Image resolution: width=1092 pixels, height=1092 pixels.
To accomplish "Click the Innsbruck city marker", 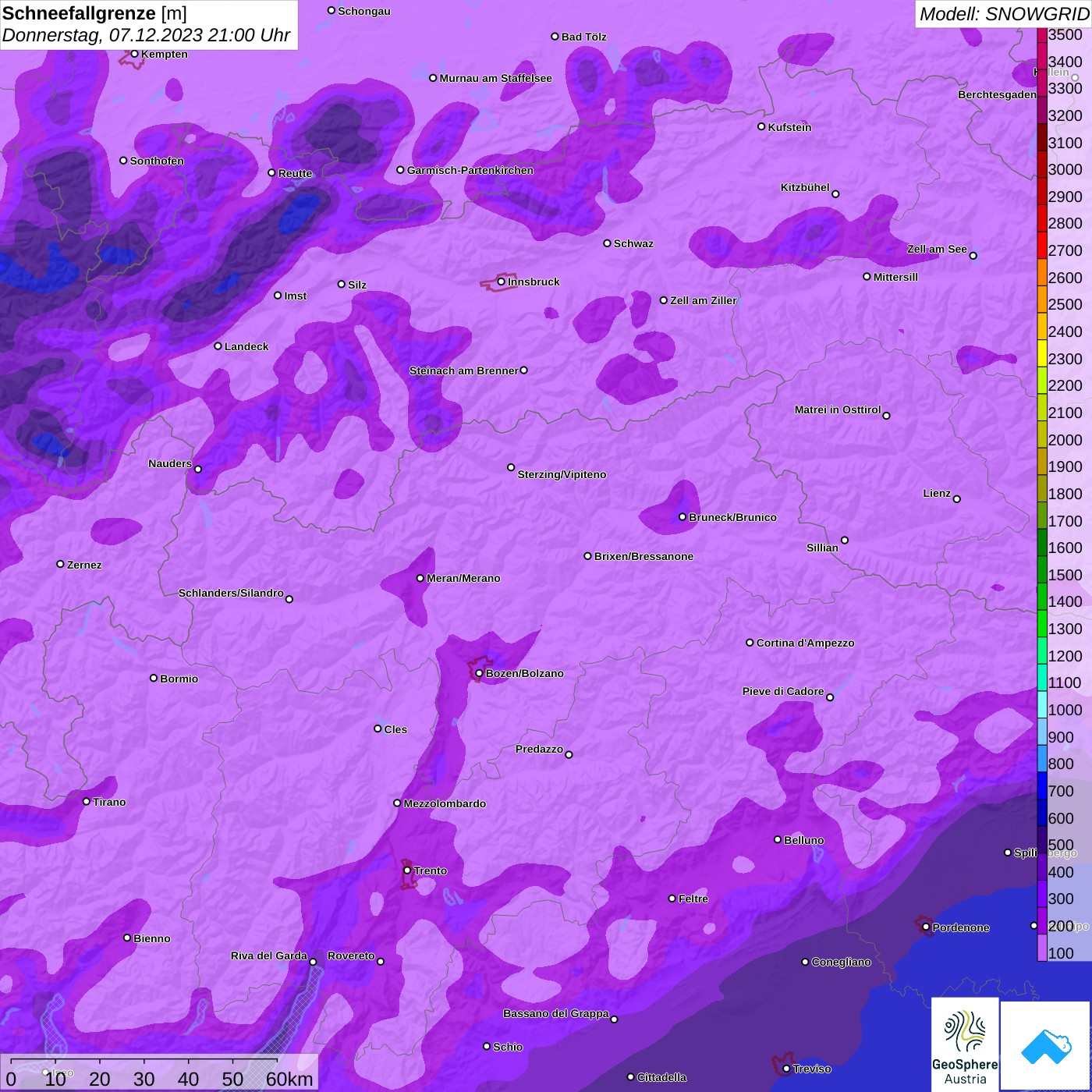I will 502,282.
